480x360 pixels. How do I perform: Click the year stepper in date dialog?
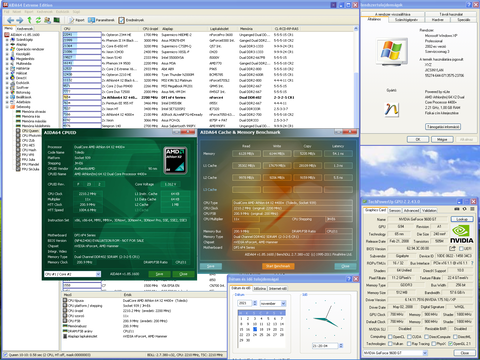click(x=255, y=303)
